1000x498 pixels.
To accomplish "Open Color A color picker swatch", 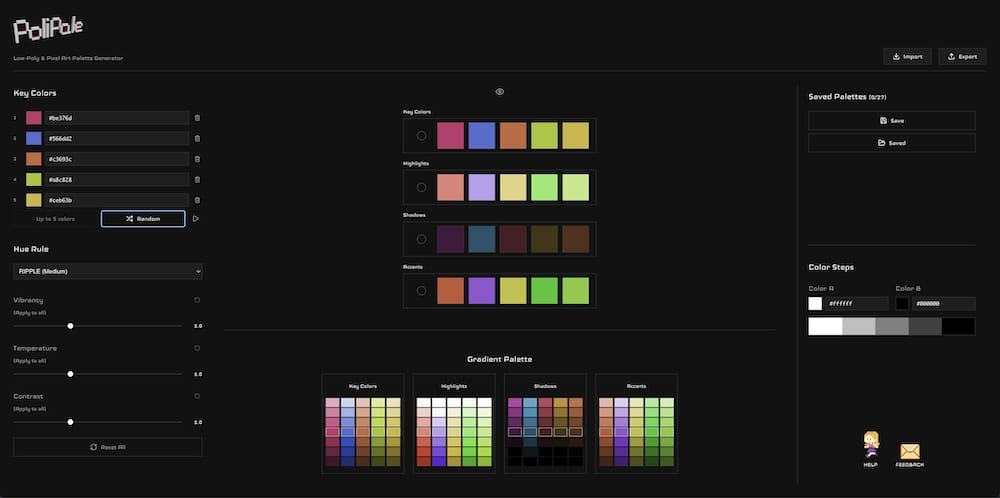I will 815,303.
